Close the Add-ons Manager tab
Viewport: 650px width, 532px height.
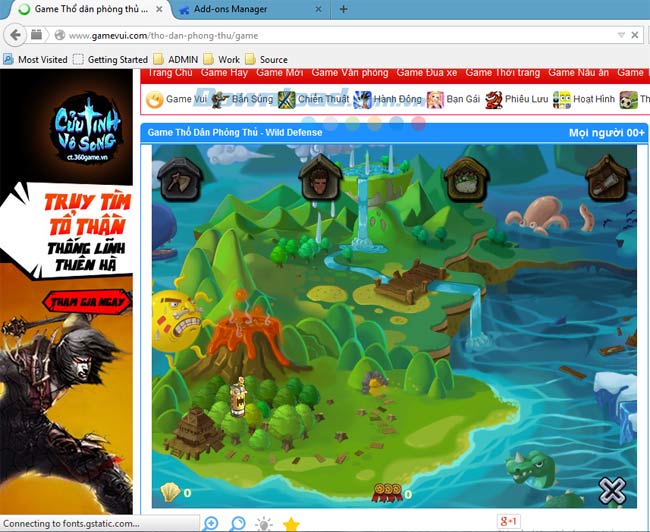[318, 9]
